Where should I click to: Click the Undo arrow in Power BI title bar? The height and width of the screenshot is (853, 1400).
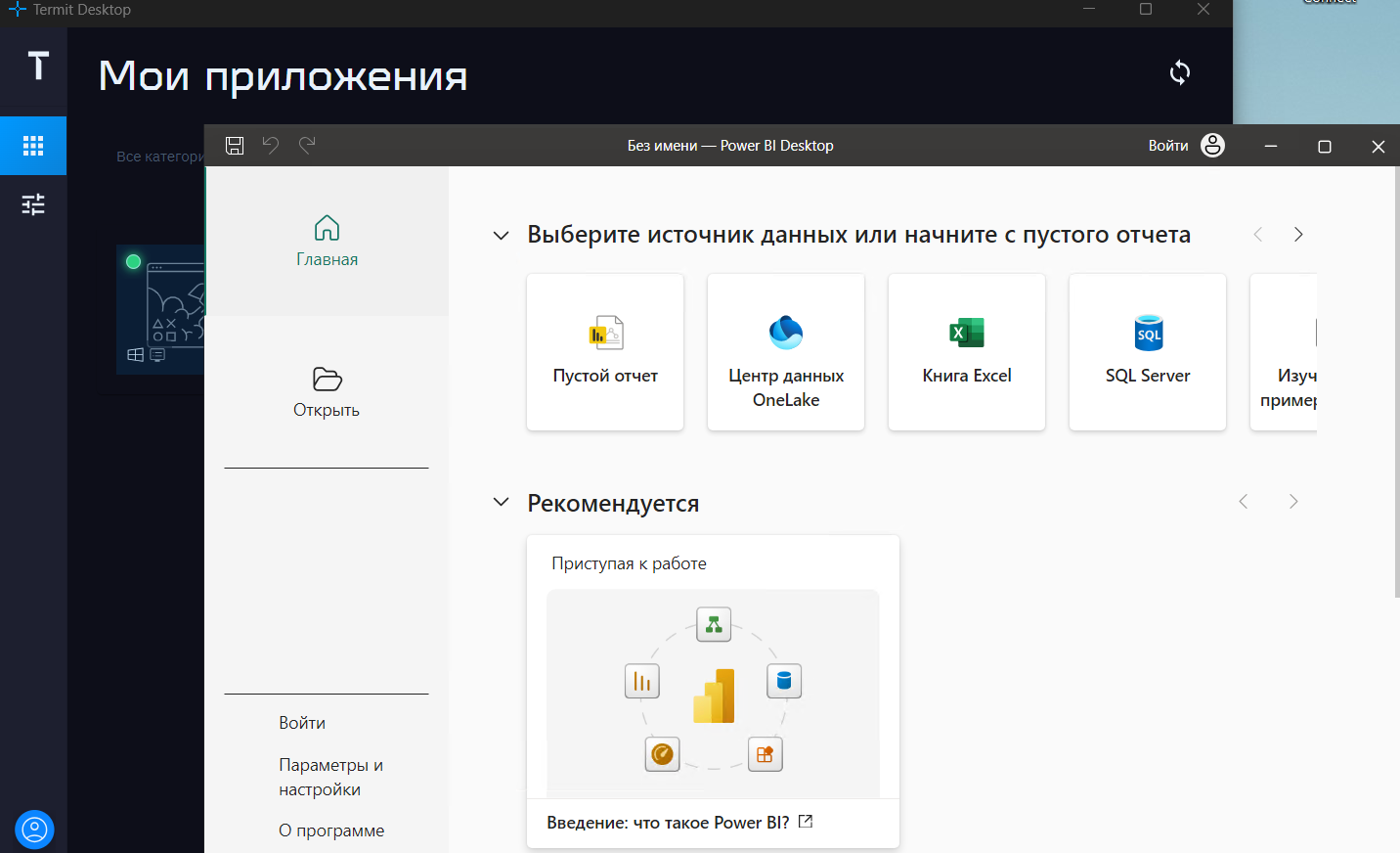point(271,145)
